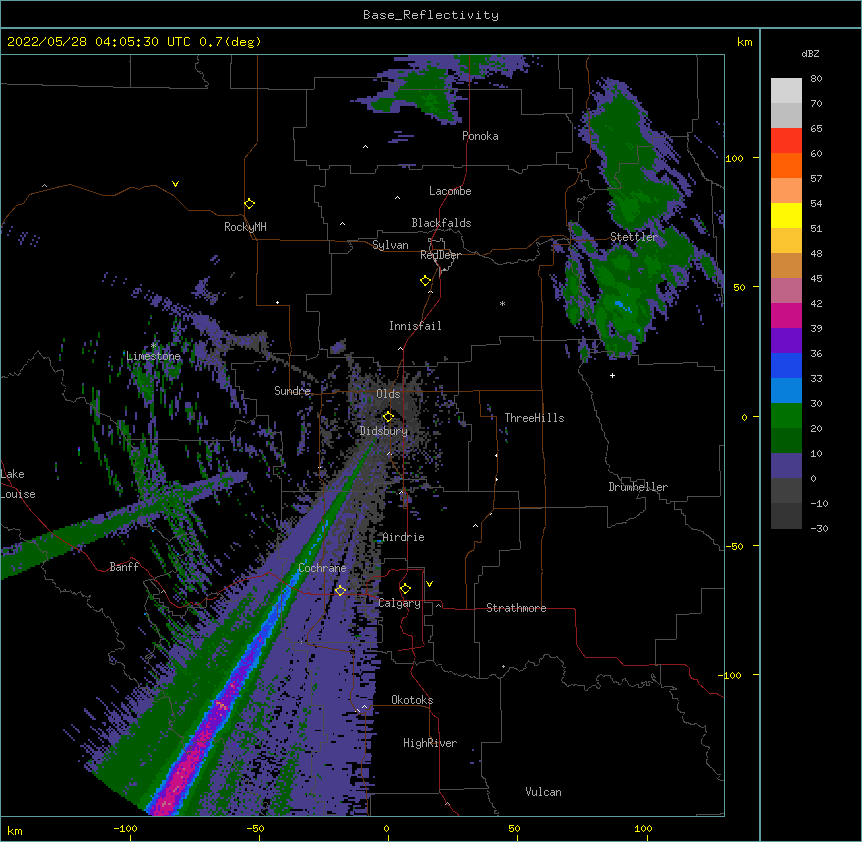Screen dimensions: 862x842
Task: Click the Lacombe city label
Action: click(450, 191)
